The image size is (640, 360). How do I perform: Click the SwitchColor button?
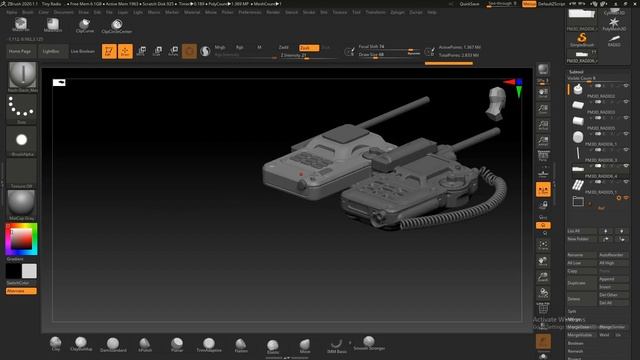21,283
